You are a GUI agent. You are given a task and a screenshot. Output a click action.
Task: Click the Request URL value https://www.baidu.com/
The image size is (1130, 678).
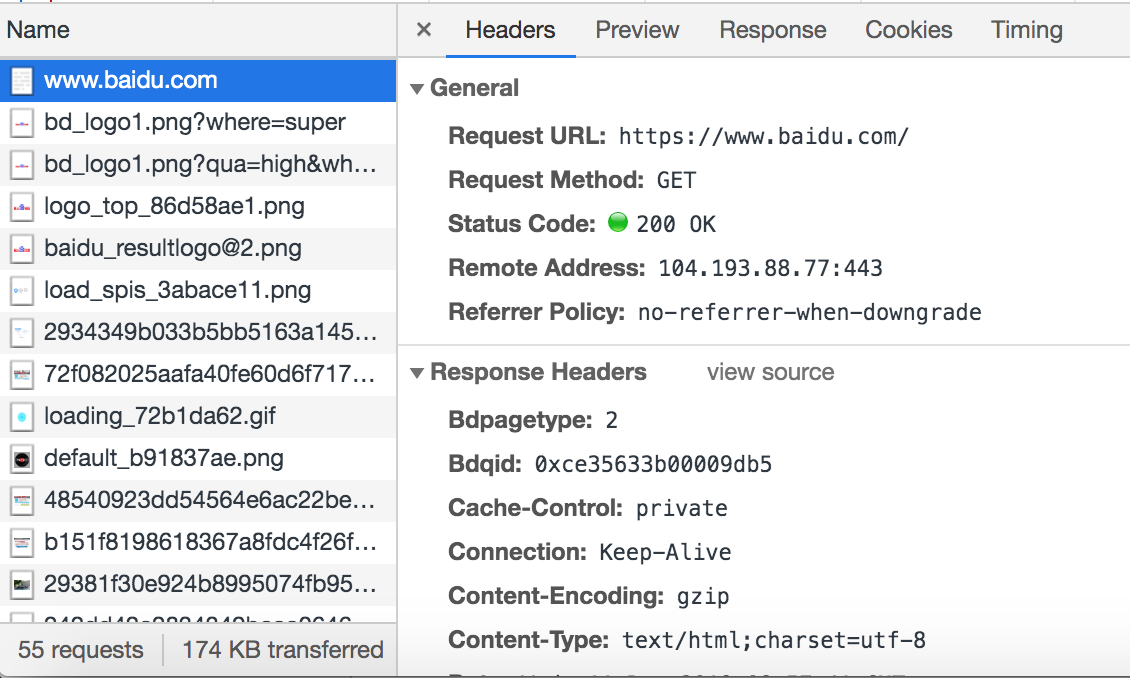pos(764,136)
